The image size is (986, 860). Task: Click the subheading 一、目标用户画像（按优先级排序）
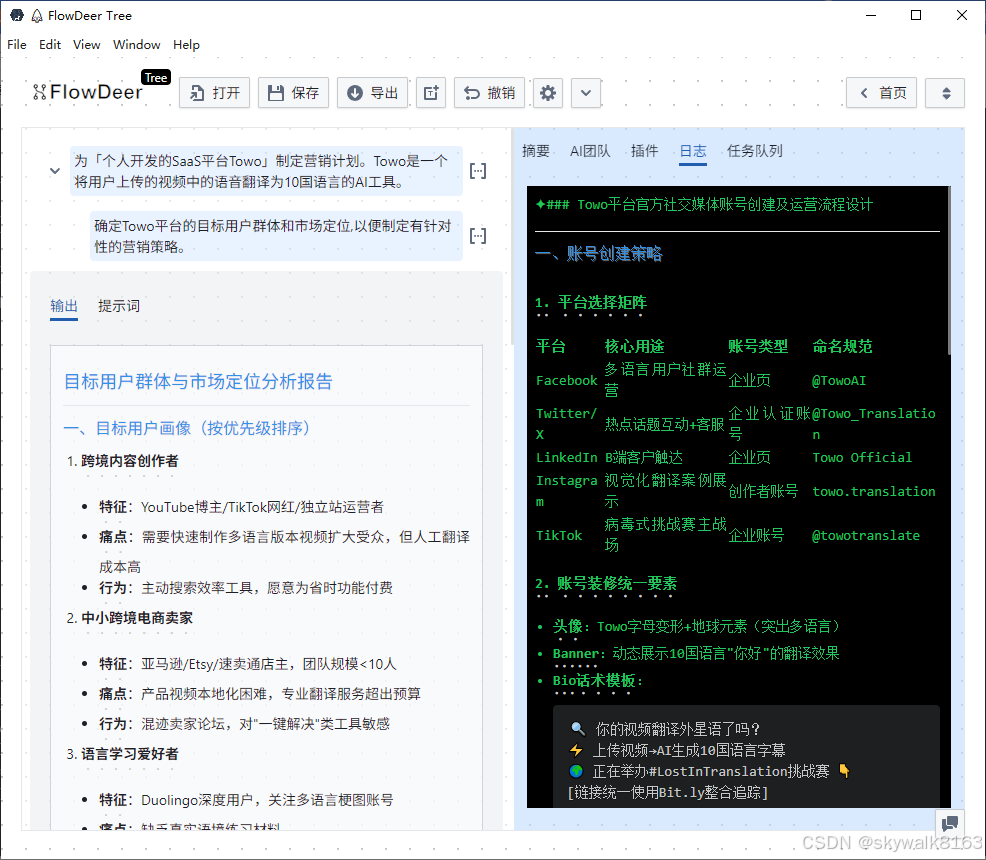point(187,428)
